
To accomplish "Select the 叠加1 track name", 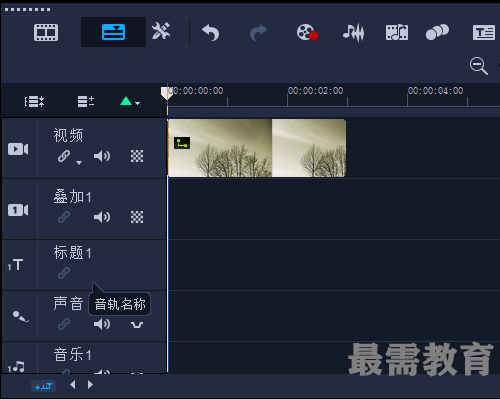I will coord(72,197).
